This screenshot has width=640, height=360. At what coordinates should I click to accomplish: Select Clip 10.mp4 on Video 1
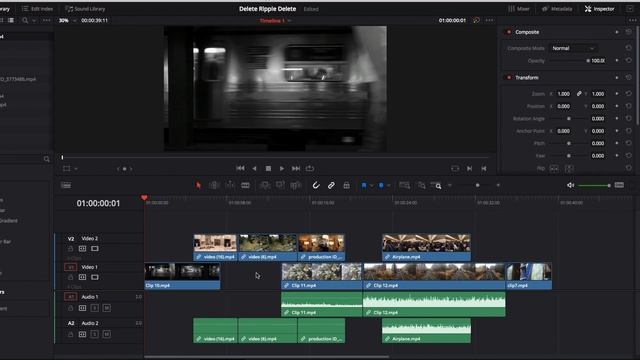(x=182, y=276)
